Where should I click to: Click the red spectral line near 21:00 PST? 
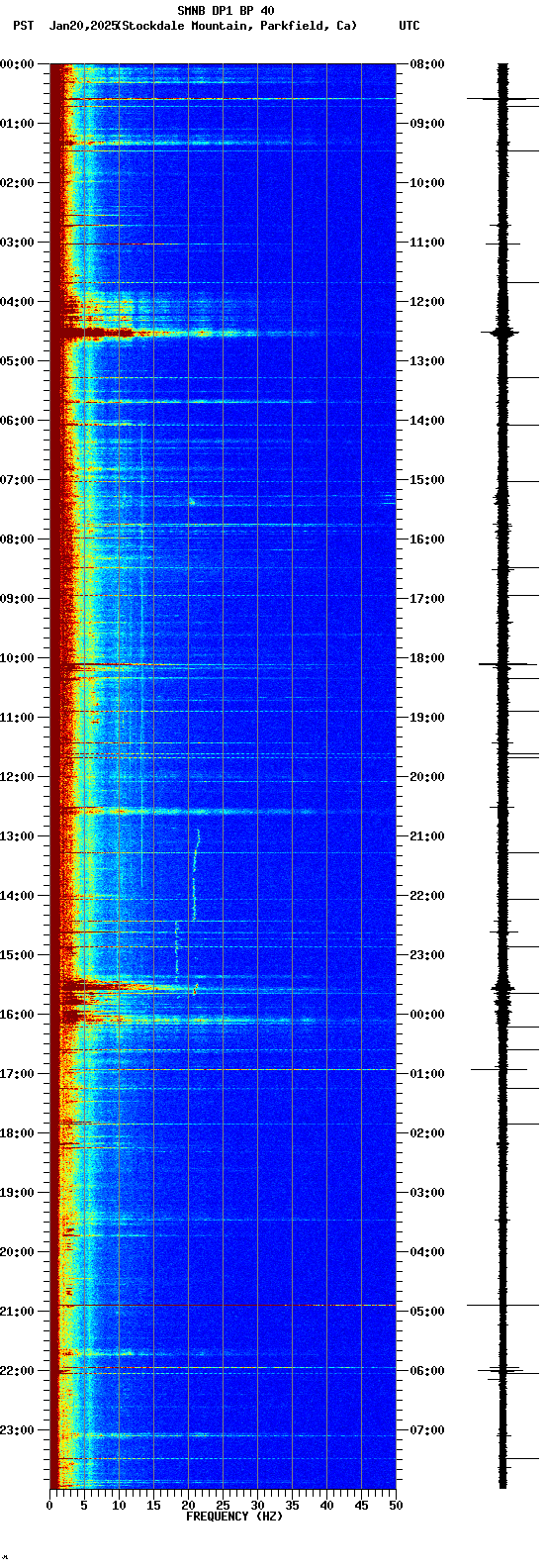(223, 1306)
